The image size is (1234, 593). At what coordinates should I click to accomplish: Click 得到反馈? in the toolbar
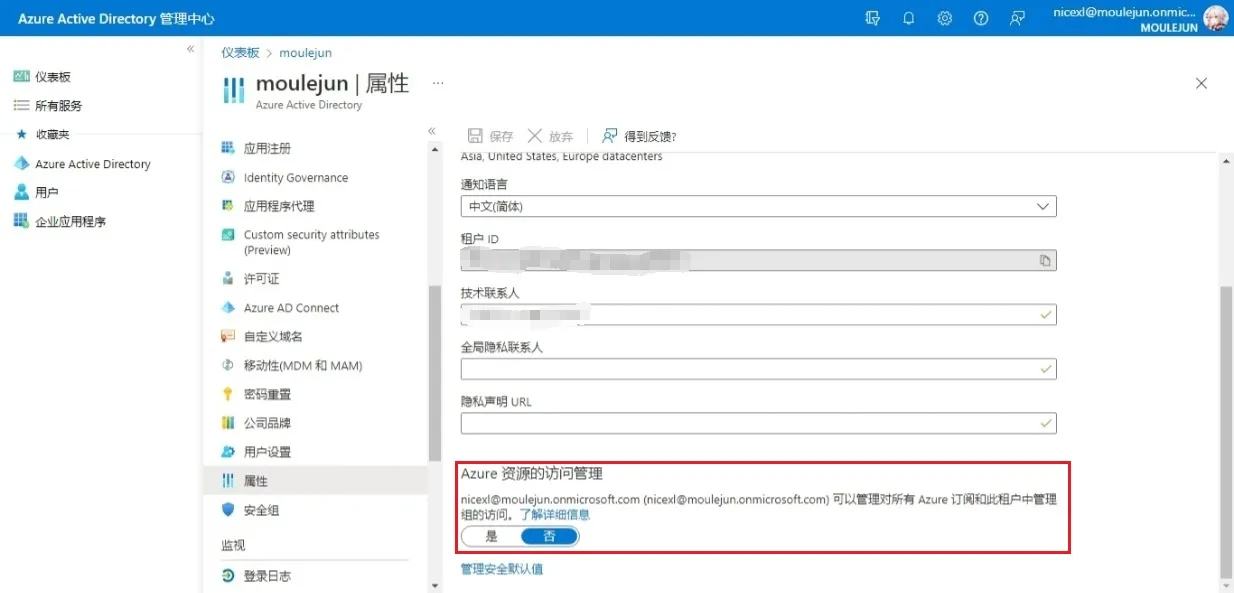639,136
